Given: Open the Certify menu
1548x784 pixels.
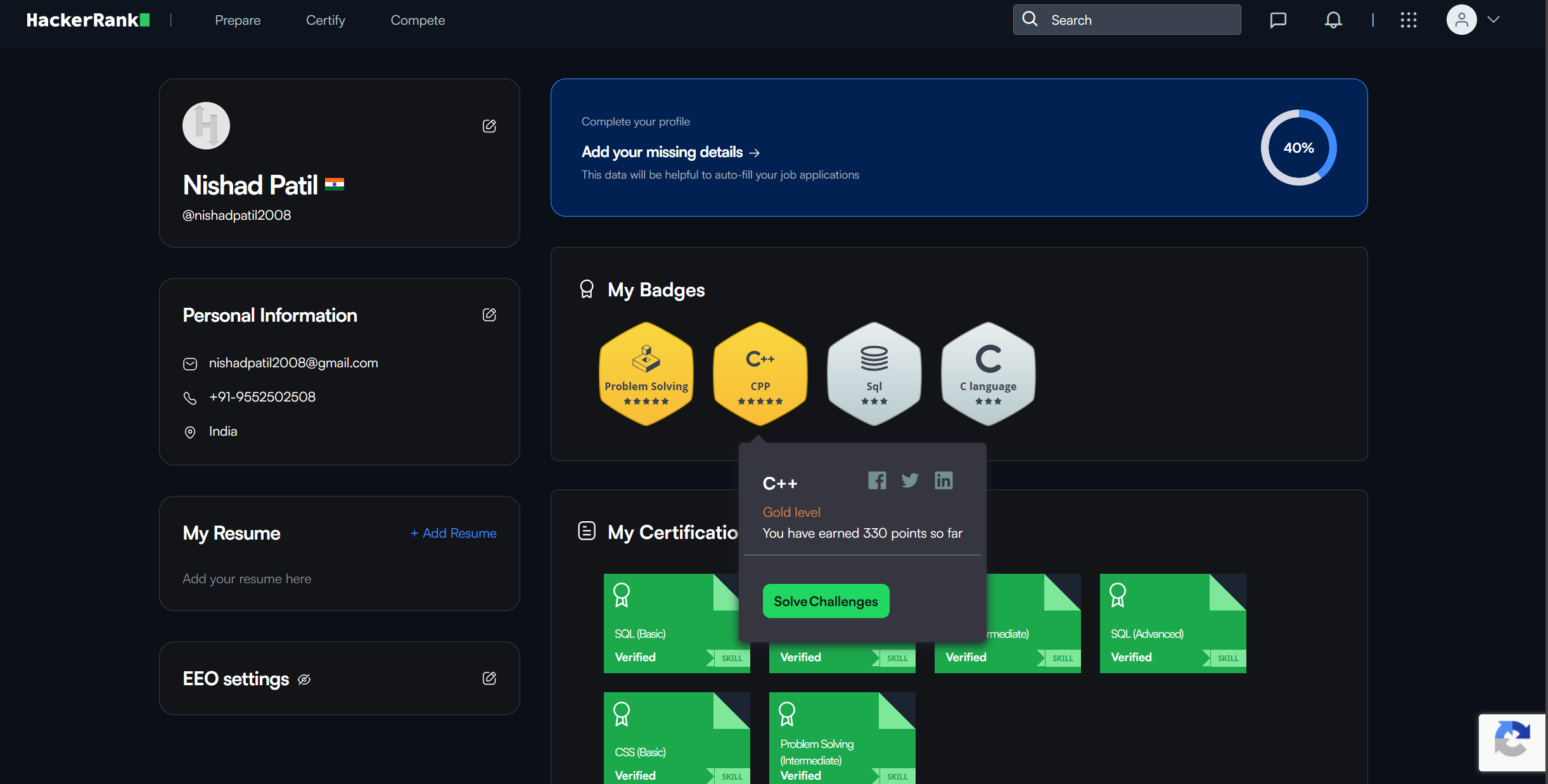Looking at the screenshot, I should pos(325,20).
